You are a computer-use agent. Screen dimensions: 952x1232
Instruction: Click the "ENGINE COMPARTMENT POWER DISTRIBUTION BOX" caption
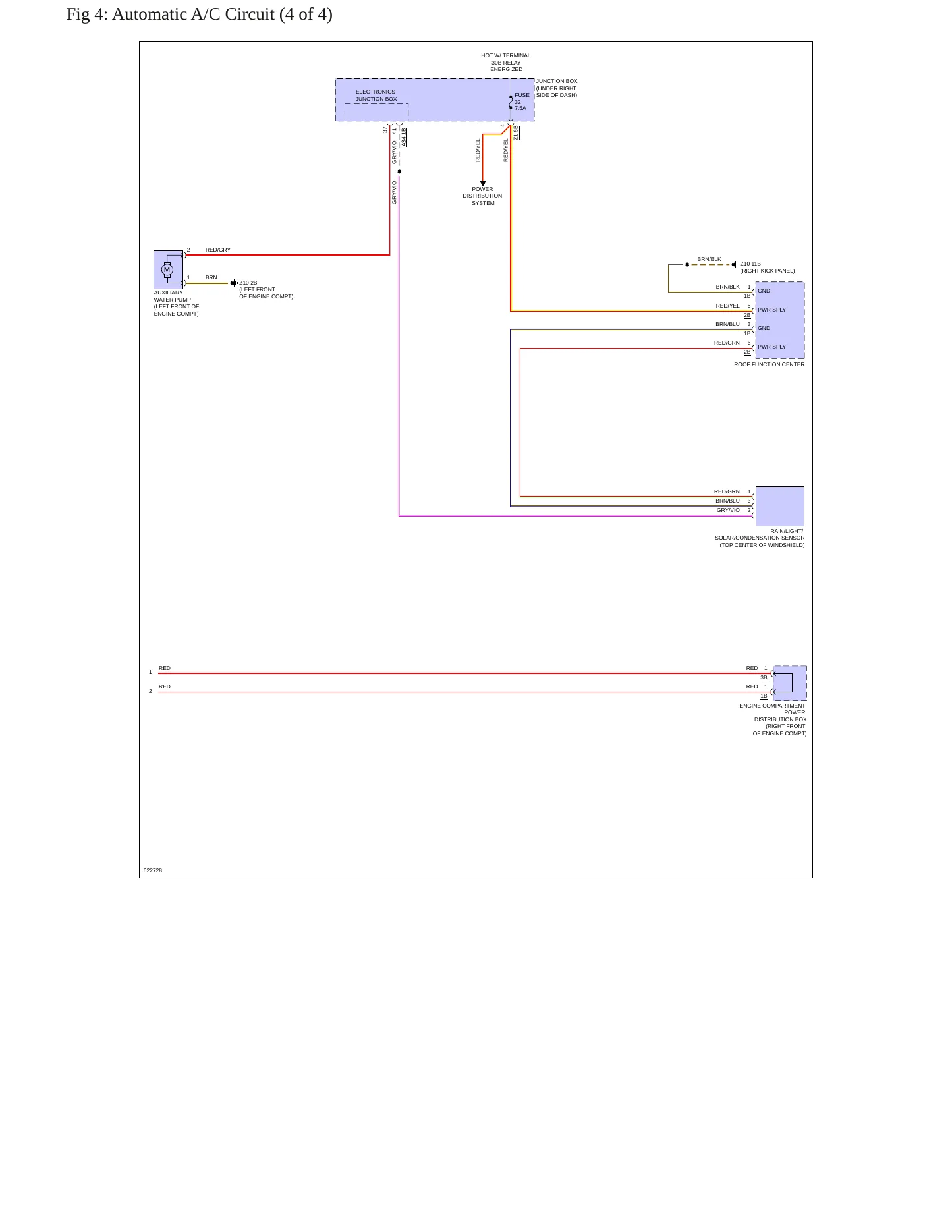(x=773, y=719)
